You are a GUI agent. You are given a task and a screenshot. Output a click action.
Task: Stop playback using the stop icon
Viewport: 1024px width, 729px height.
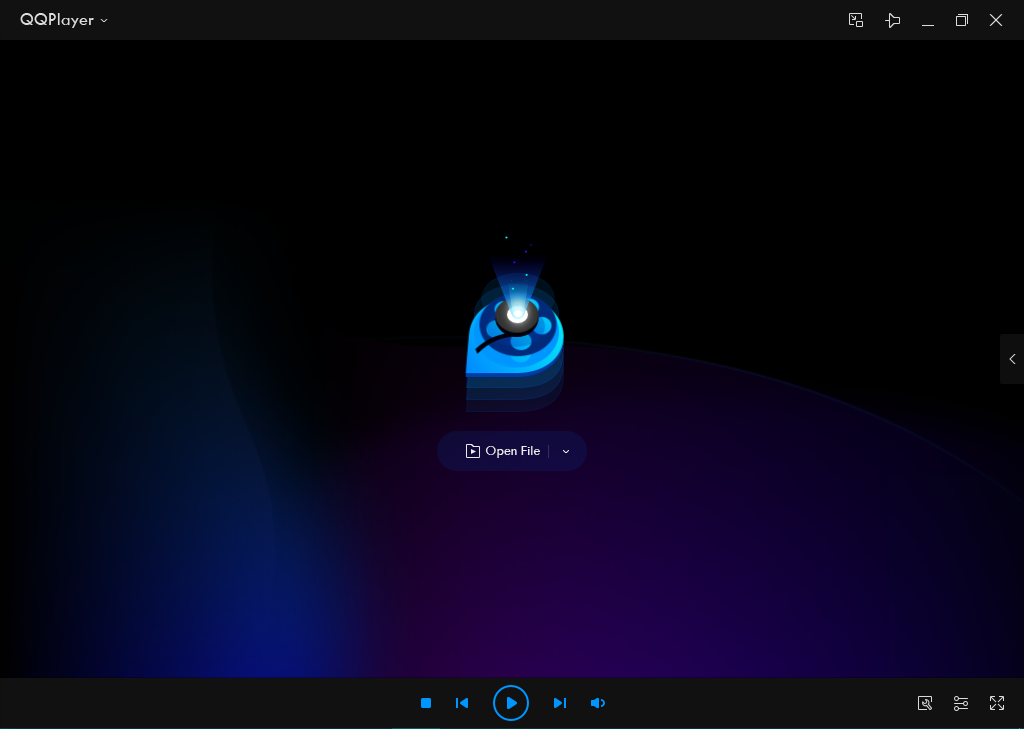pos(425,703)
